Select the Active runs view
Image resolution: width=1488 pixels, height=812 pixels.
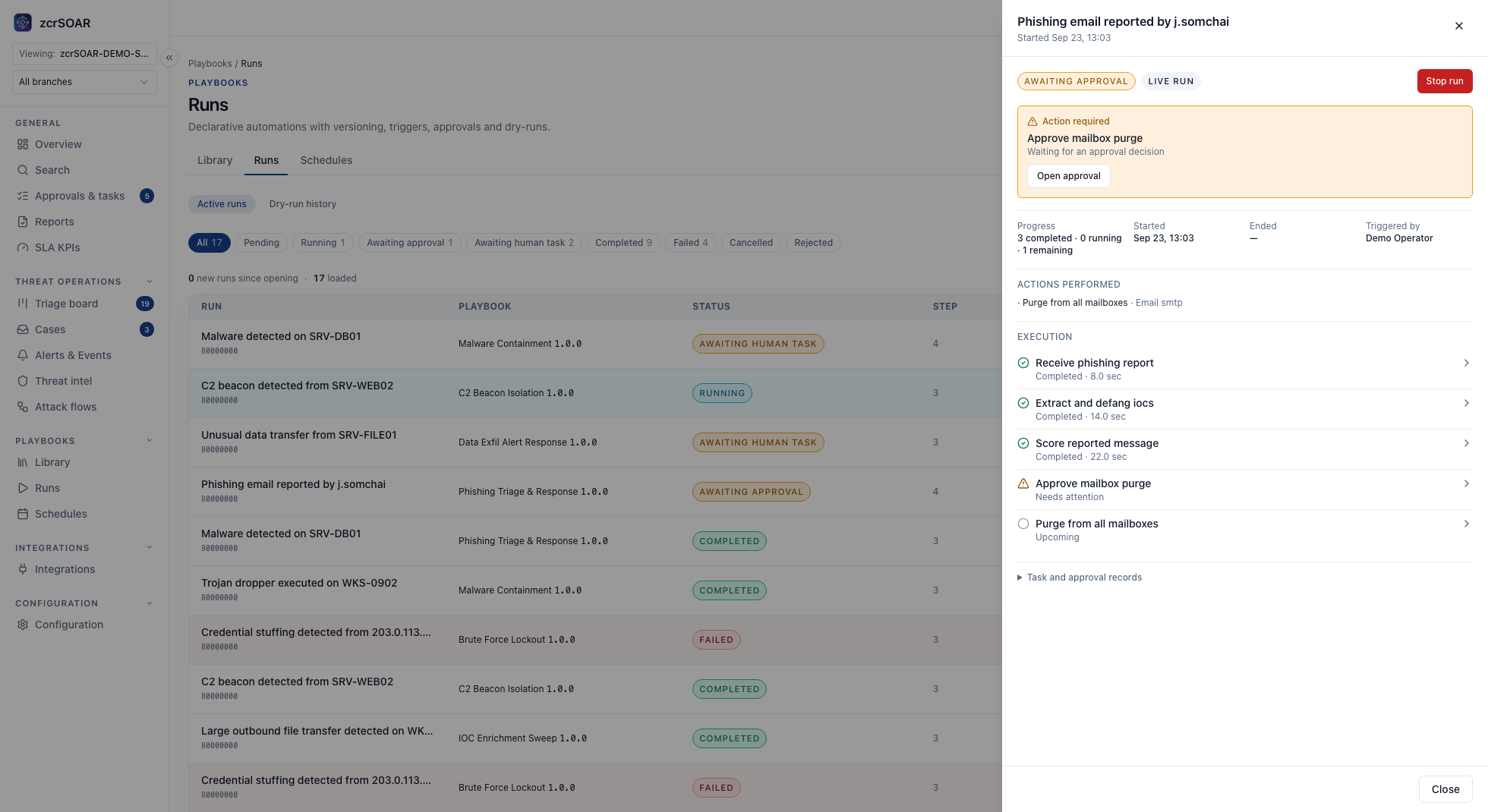(222, 204)
